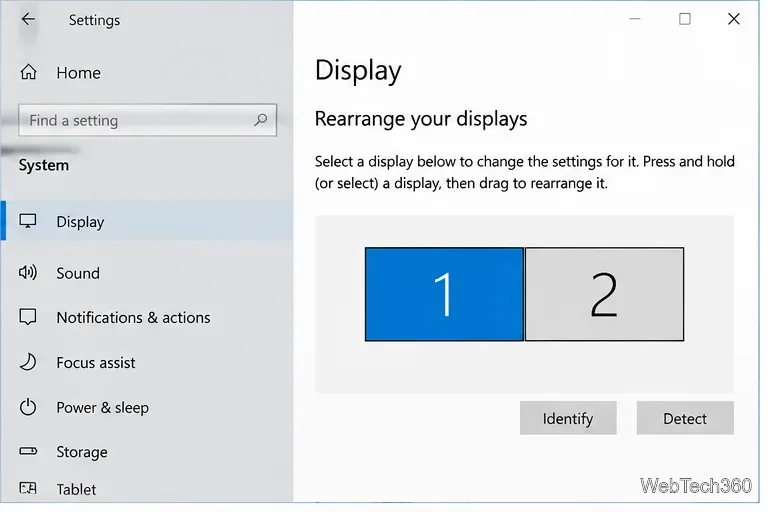768x512 pixels.
Task: Click the Identify button
Action: tap(568, 418)
